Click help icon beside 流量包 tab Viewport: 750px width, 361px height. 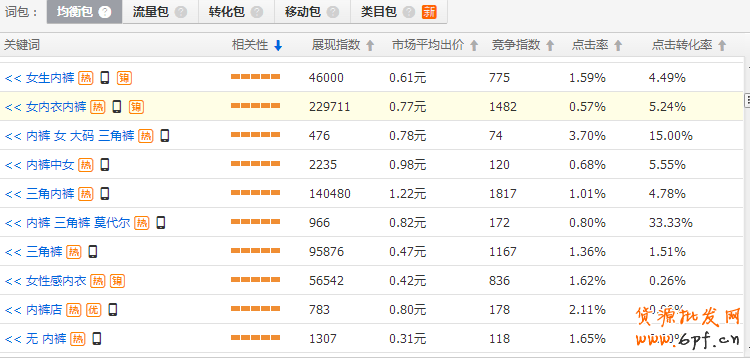(x=181, y=12)
